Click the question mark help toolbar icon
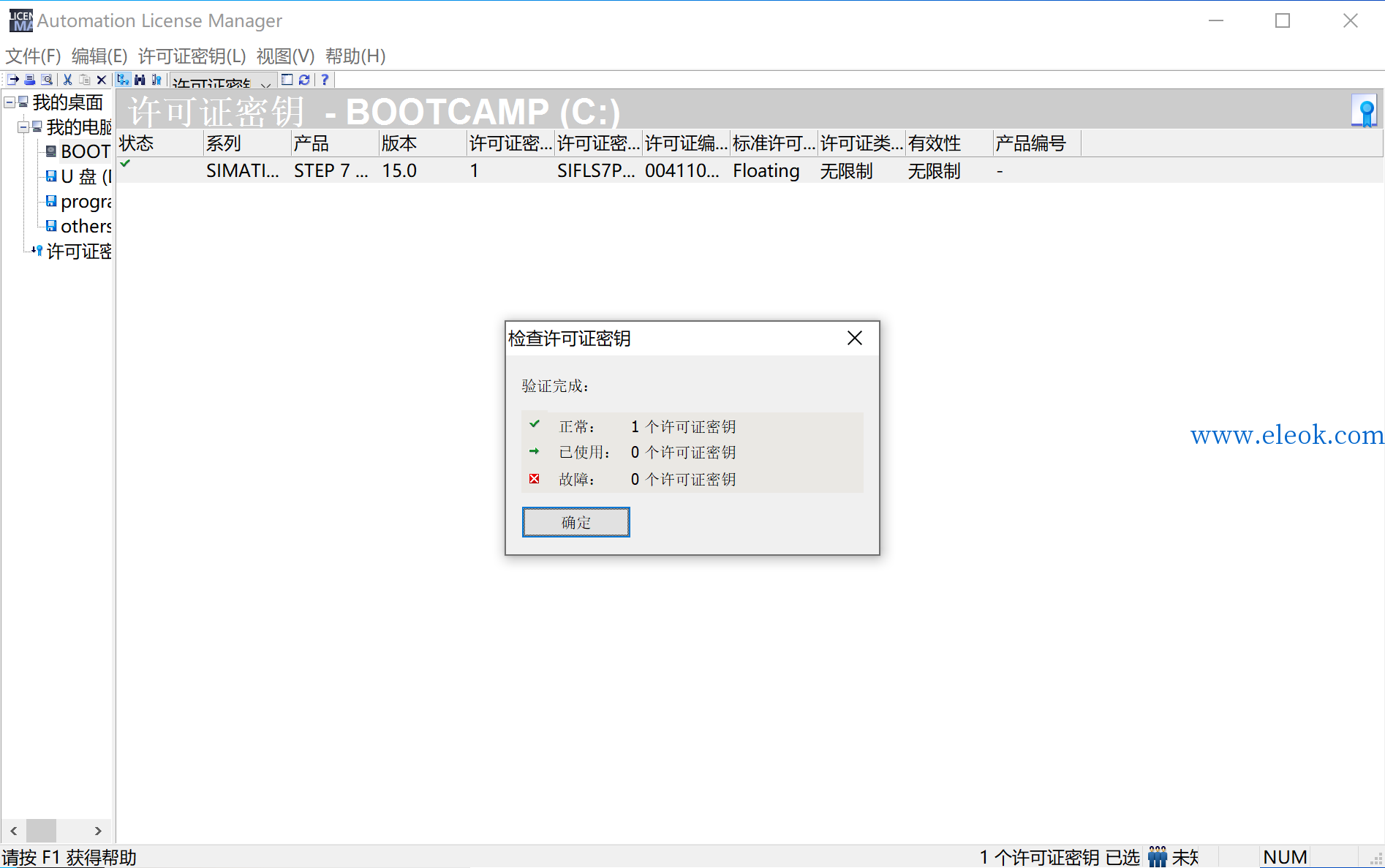Viewport: 1385px width, 868px height. click(325, 80)
